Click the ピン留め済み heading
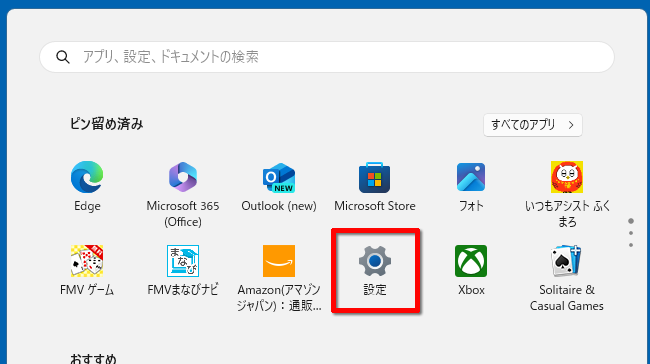This screenshot has height=364, width=650. point(106,124)
